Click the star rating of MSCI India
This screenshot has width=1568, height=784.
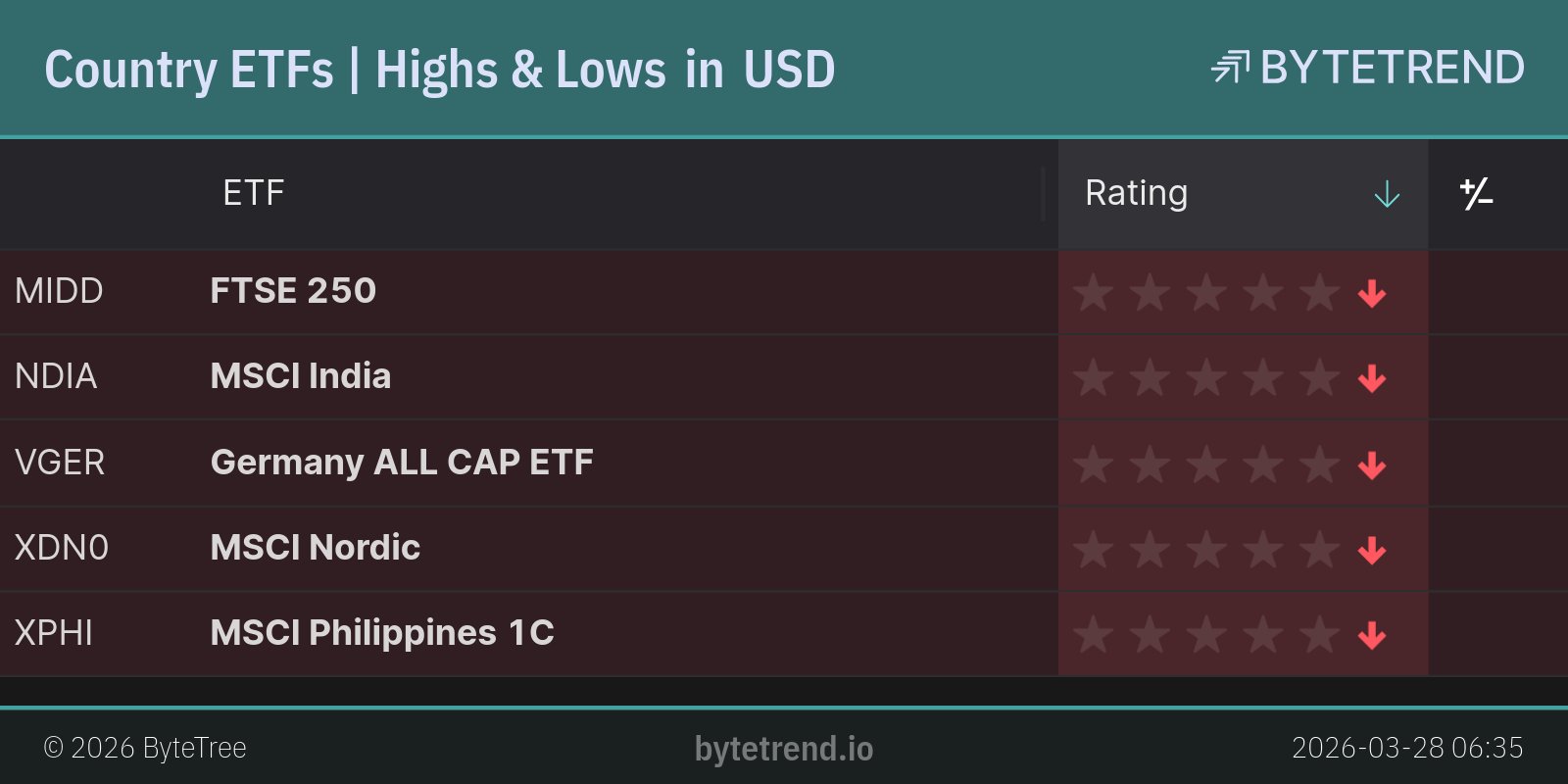pyautogui.click(x=1205, y=377)
